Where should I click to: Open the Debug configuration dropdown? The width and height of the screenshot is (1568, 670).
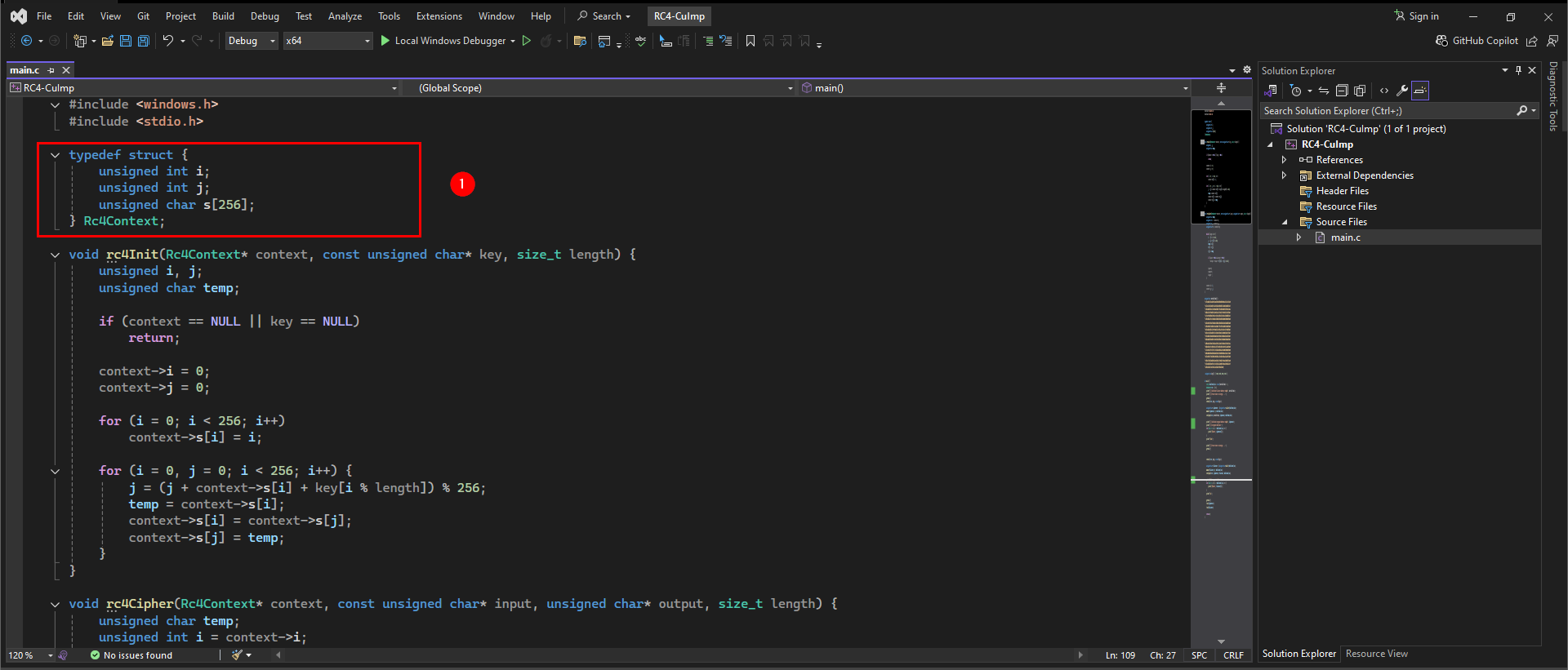point(252,41)
